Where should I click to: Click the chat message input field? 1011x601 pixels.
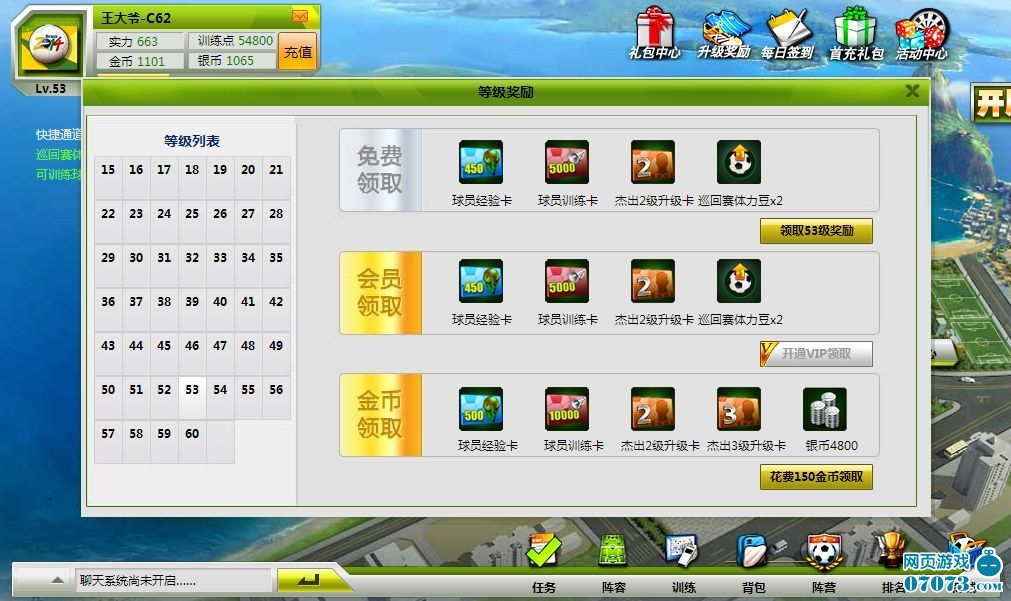pos(172,580)
